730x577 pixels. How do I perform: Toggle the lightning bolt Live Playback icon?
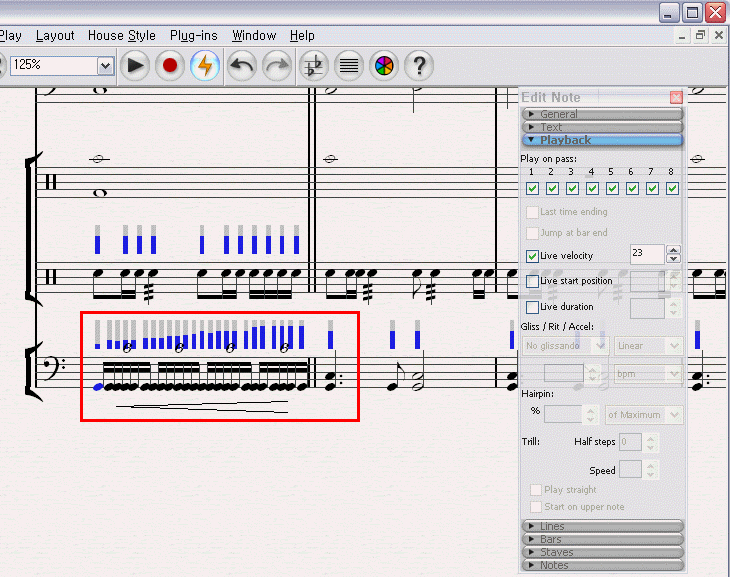point(205,67)
